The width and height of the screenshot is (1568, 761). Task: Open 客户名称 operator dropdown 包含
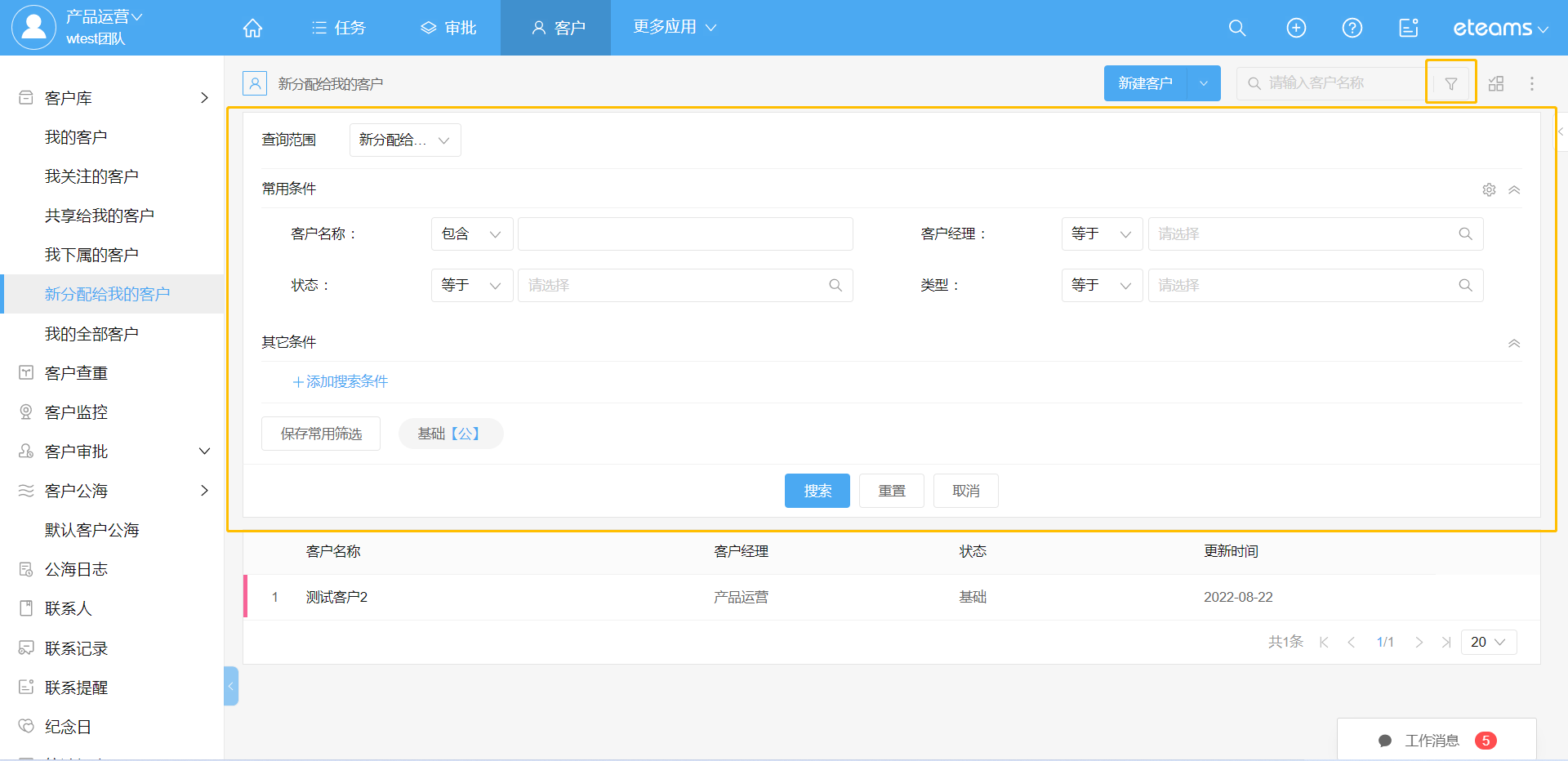(471, 234)
